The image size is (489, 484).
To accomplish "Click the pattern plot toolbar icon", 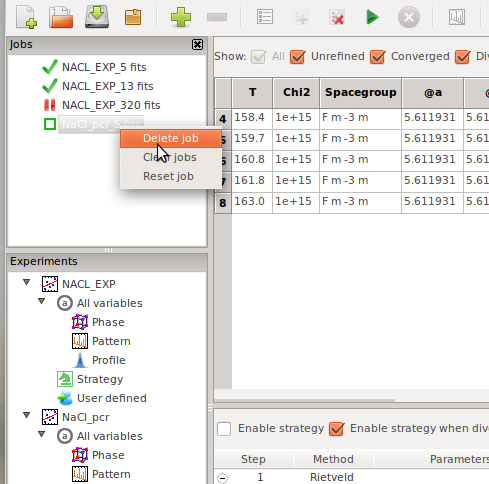I will coord(457,17).
